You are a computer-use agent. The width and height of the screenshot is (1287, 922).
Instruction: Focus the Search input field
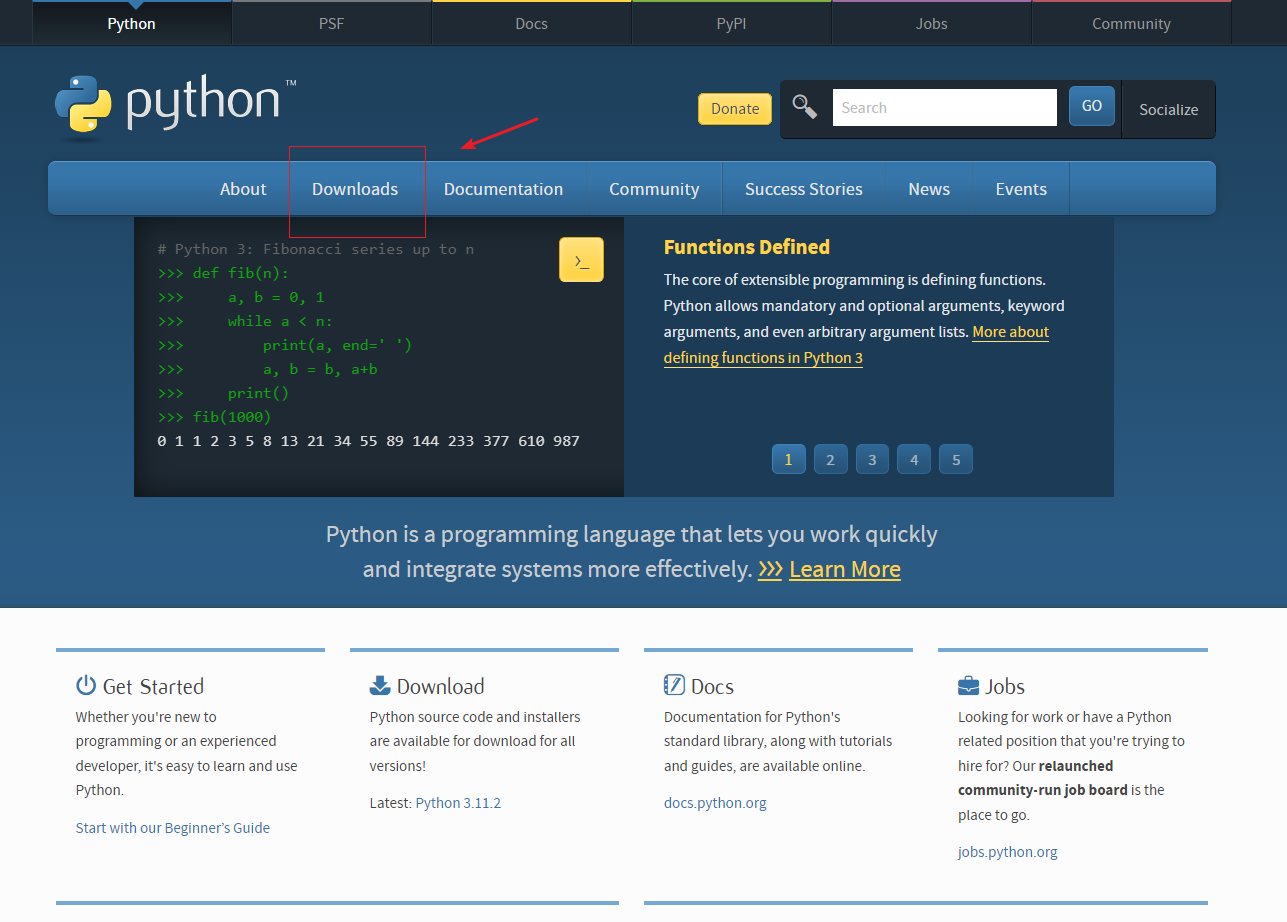coord(944,107)
